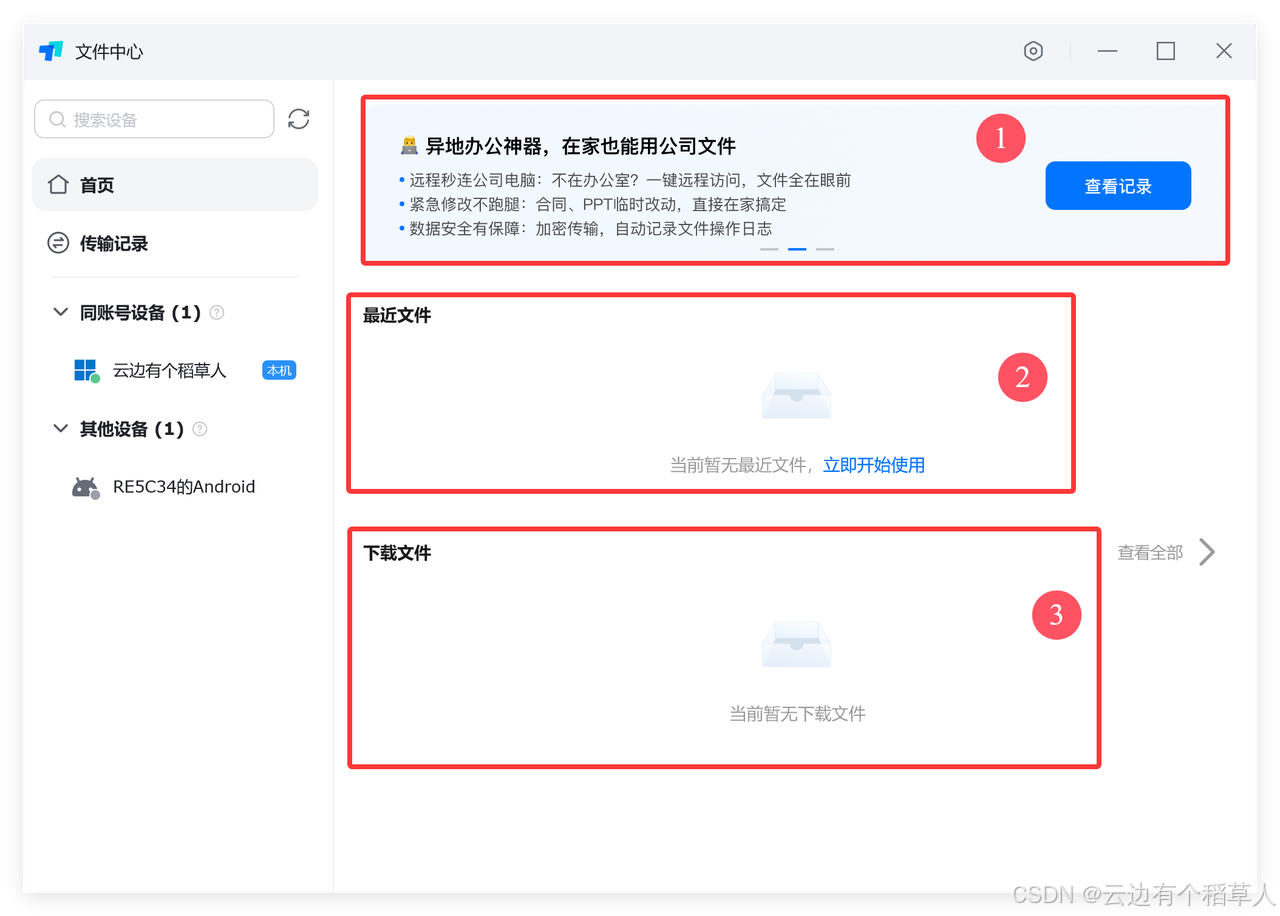Minimize the 文件中心 window
The width and height of the screenshot is (1280, 916).
[1107, 51]
